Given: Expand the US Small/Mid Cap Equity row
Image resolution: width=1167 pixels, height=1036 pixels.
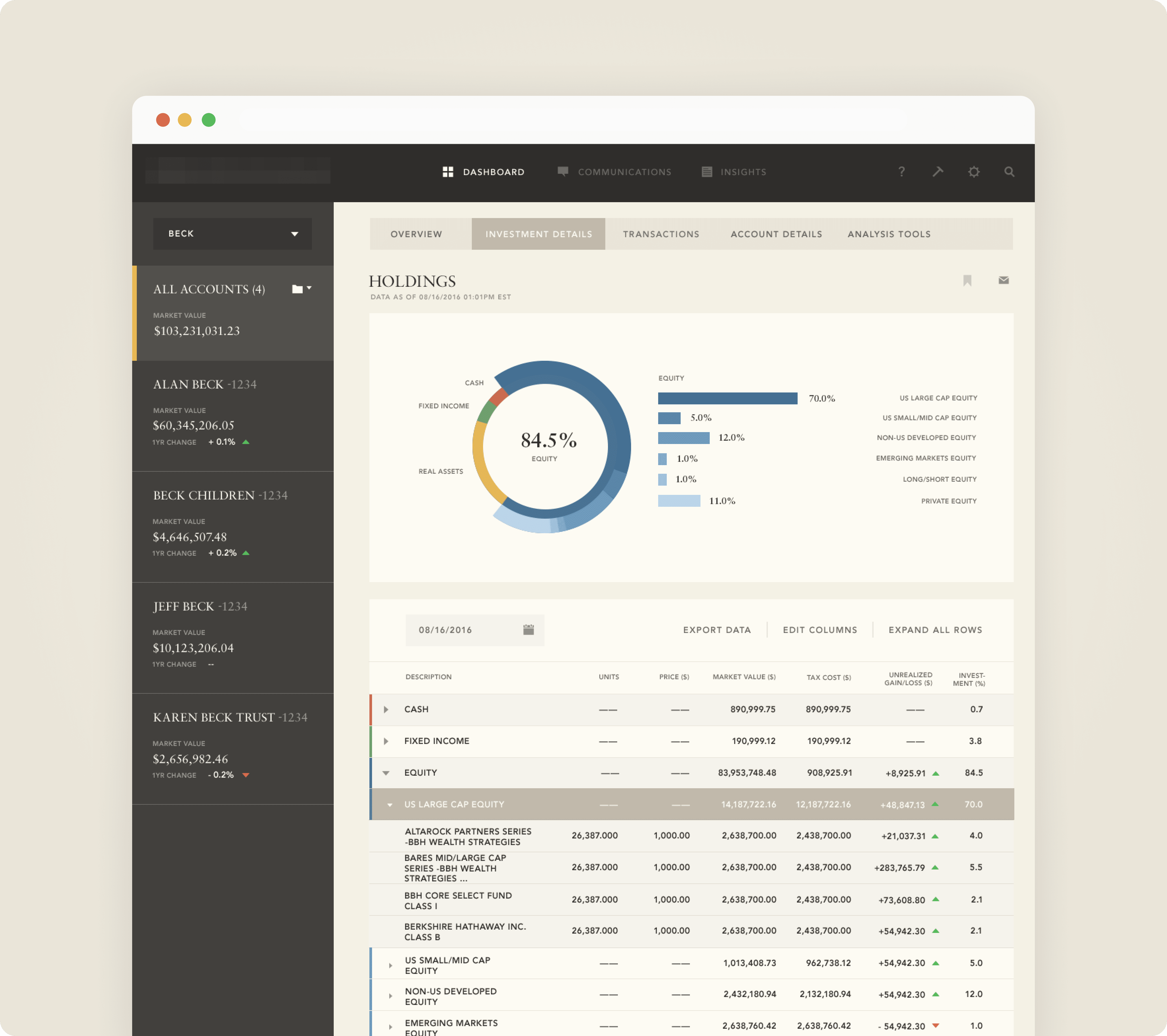Looking at the screenshot, I should 391,966.
